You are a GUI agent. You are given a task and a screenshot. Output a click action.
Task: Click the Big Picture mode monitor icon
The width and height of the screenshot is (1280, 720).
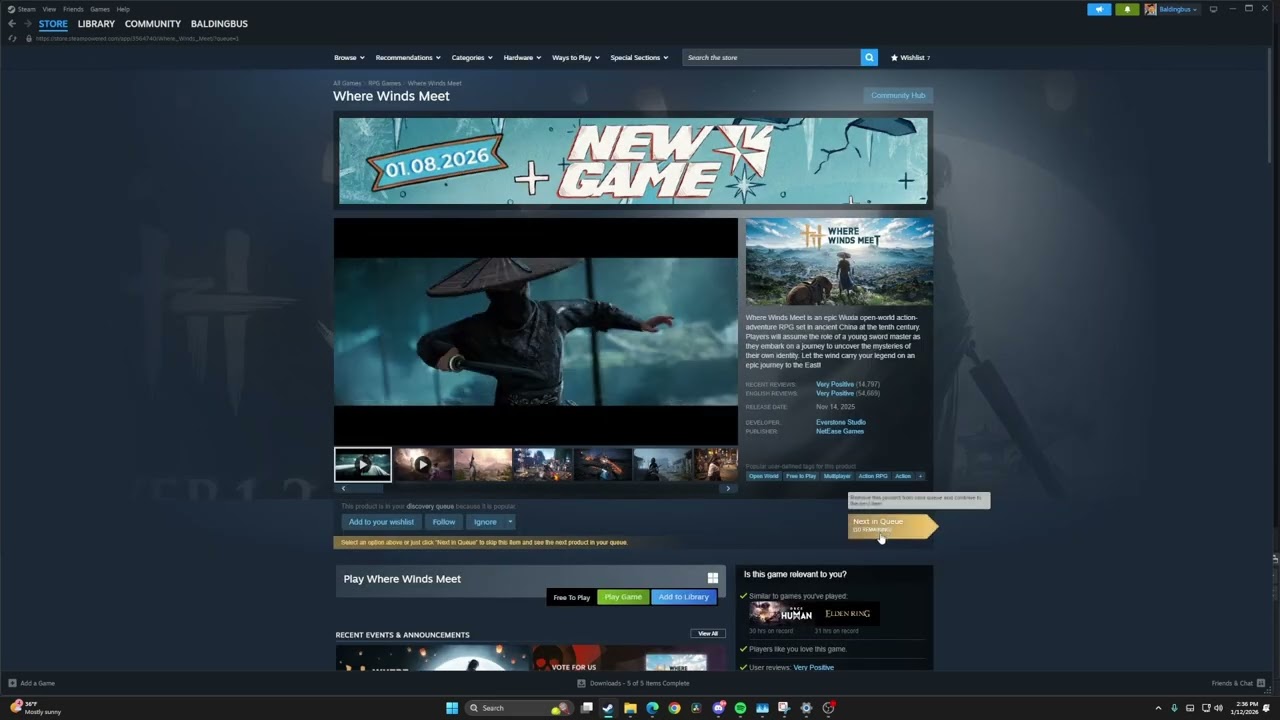(x=1213, y=9)
